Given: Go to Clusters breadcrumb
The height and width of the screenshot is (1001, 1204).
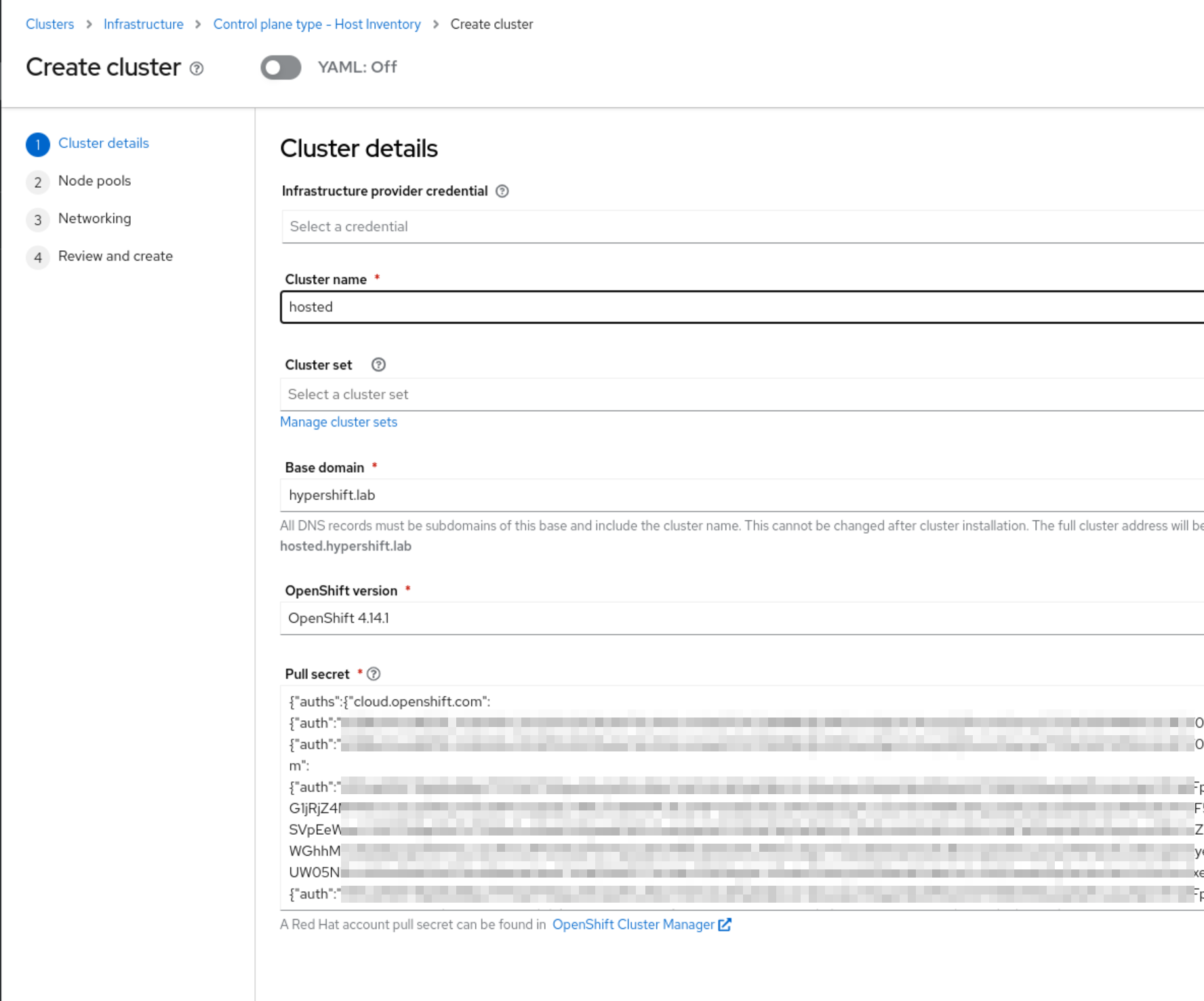Looking at the screenshot, I should tap(50, 24).
